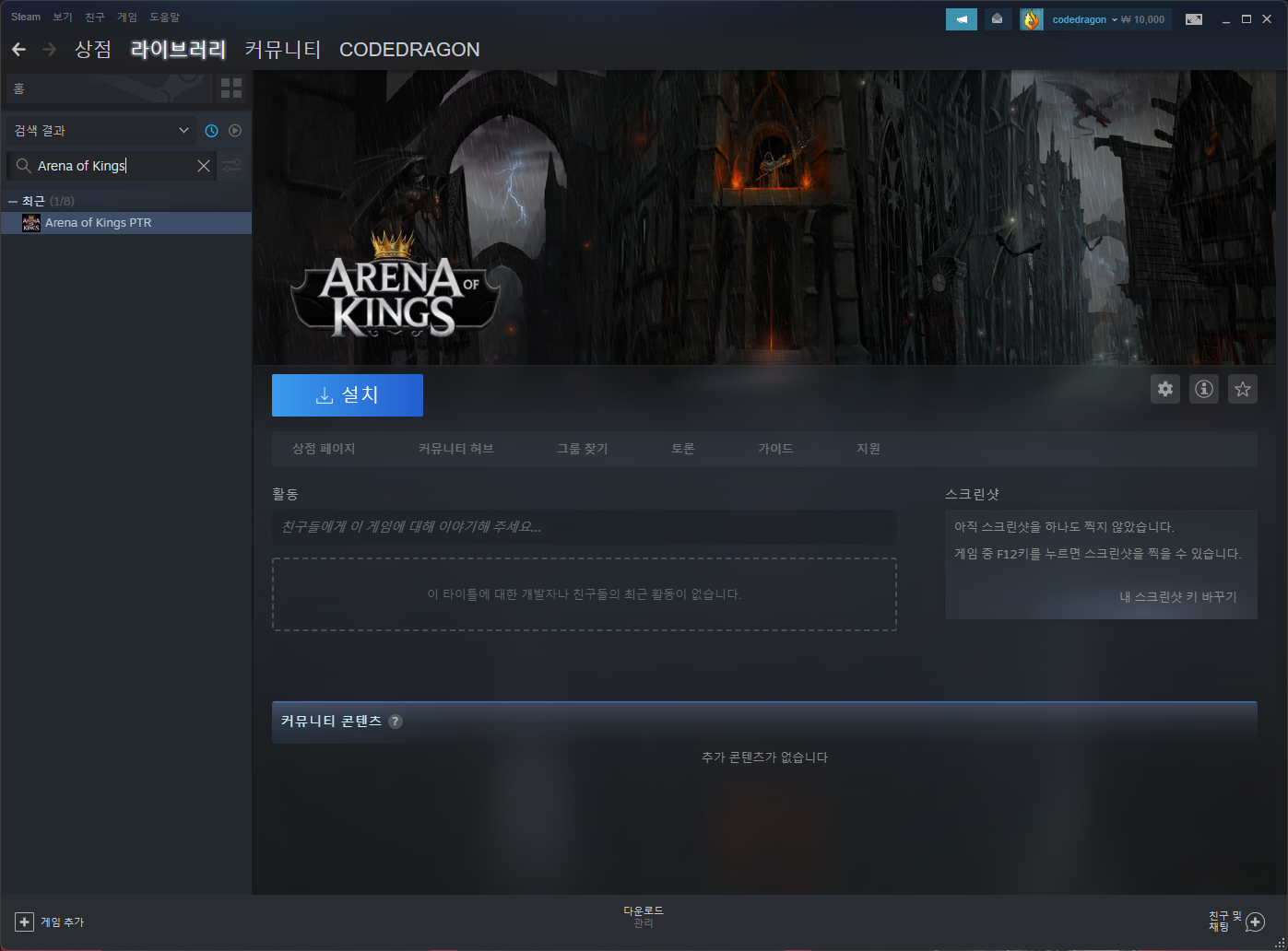Click the 홈 library home button
This screenshot has height=951, width=1288.
(x=109, y=88)
